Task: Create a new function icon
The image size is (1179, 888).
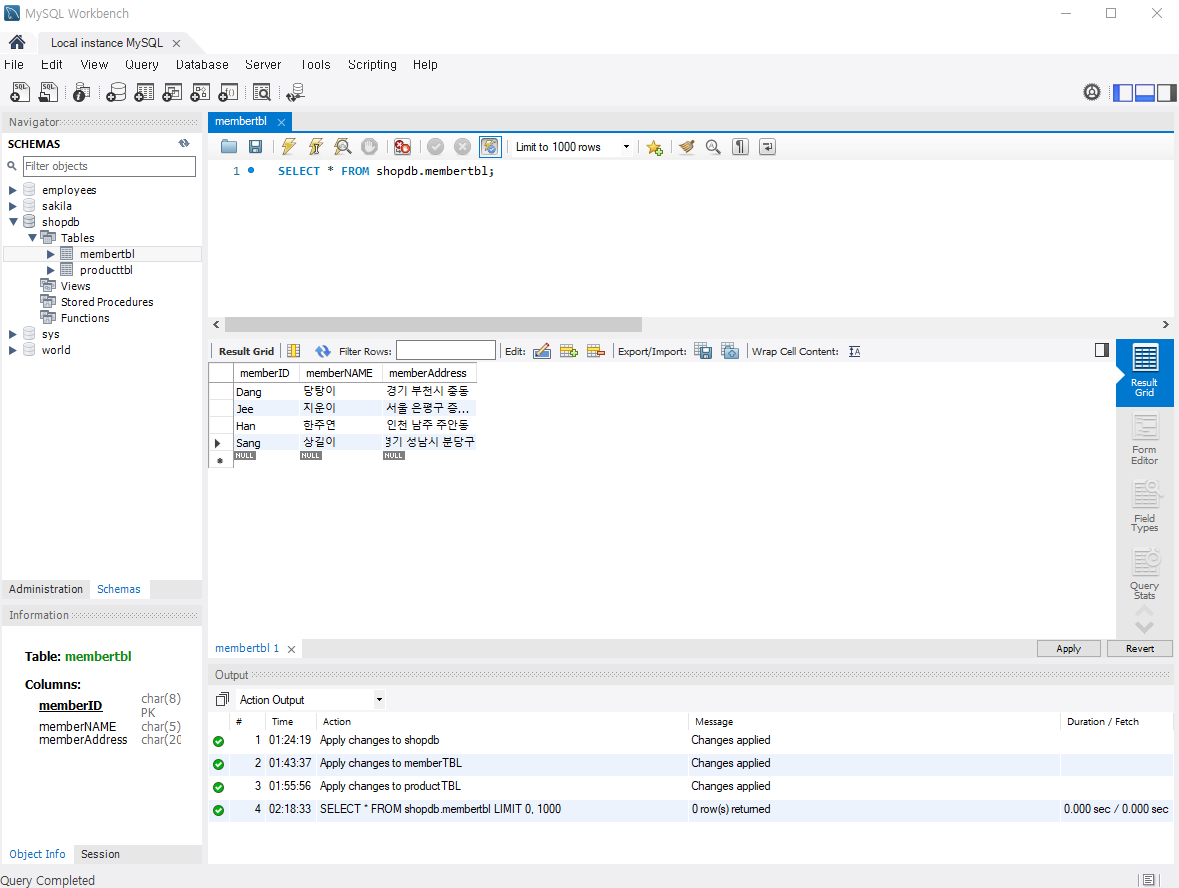Action: [x=228, y=92]
